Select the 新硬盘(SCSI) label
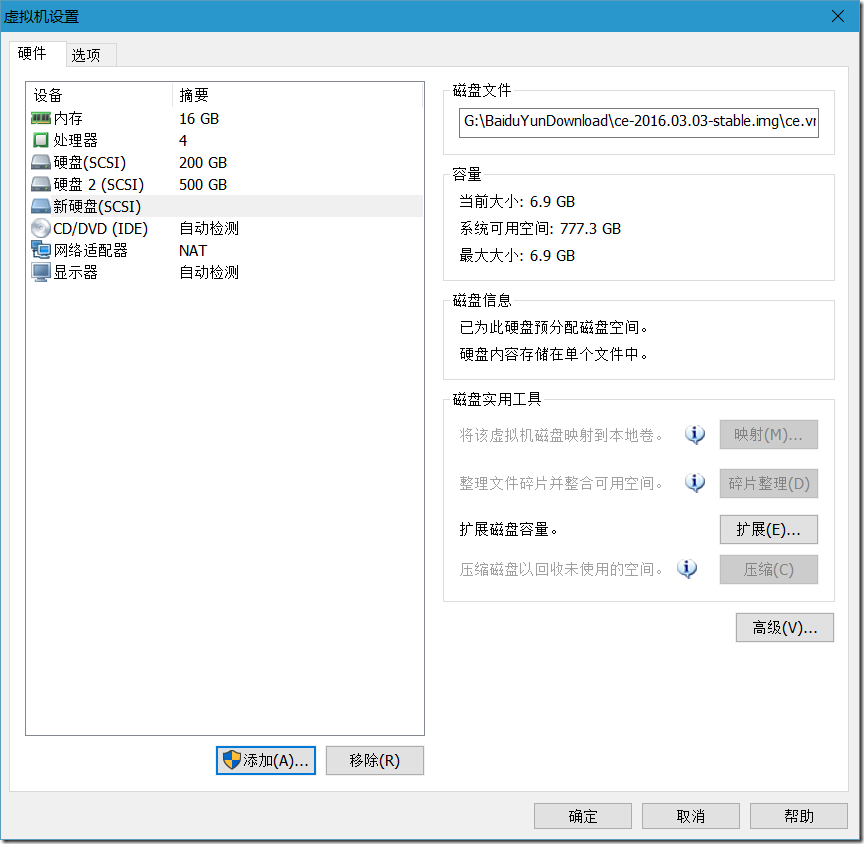 click(97, 207)
